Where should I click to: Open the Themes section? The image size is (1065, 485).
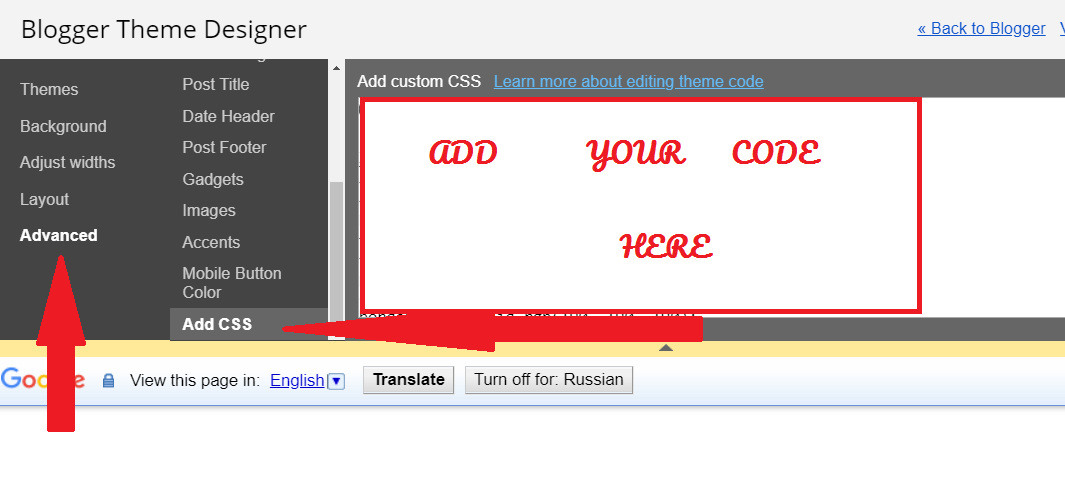coord(49,90)
